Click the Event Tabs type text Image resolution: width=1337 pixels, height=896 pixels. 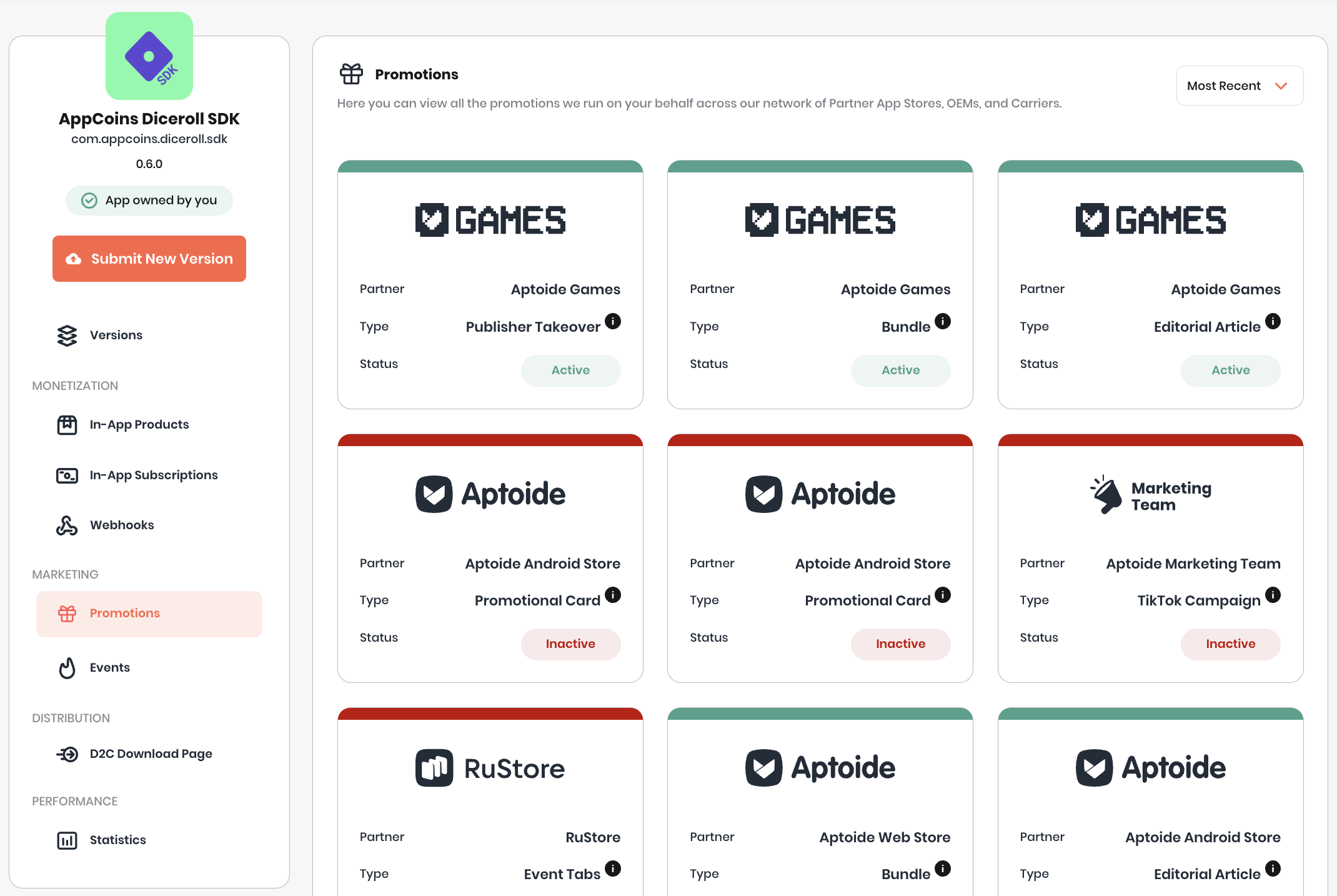click(562, 874)
